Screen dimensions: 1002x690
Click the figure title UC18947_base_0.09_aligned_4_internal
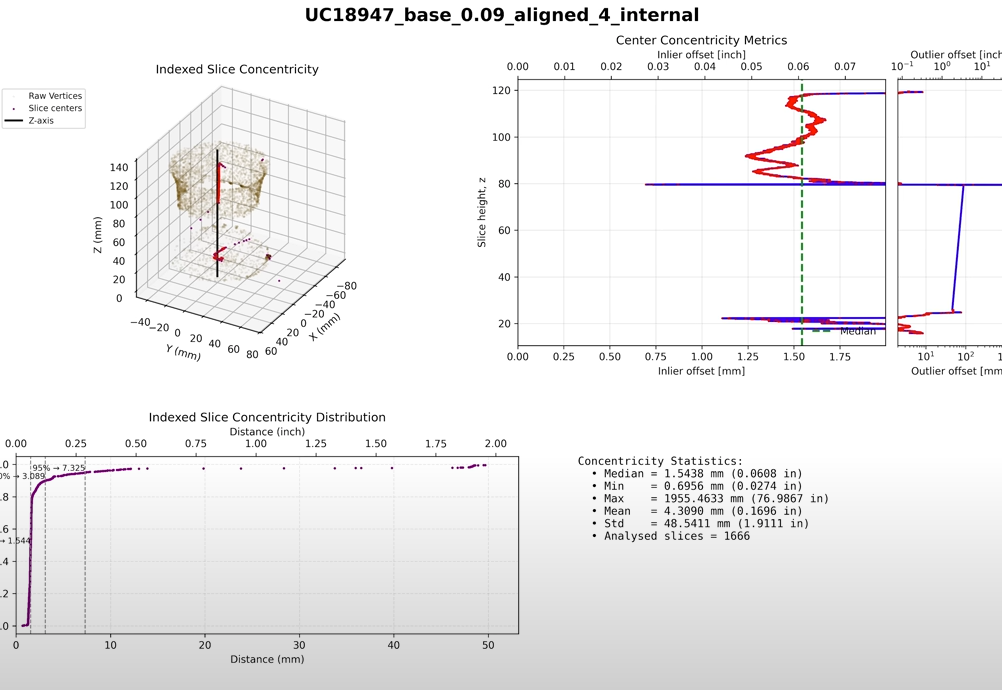(x=501, y=15)
